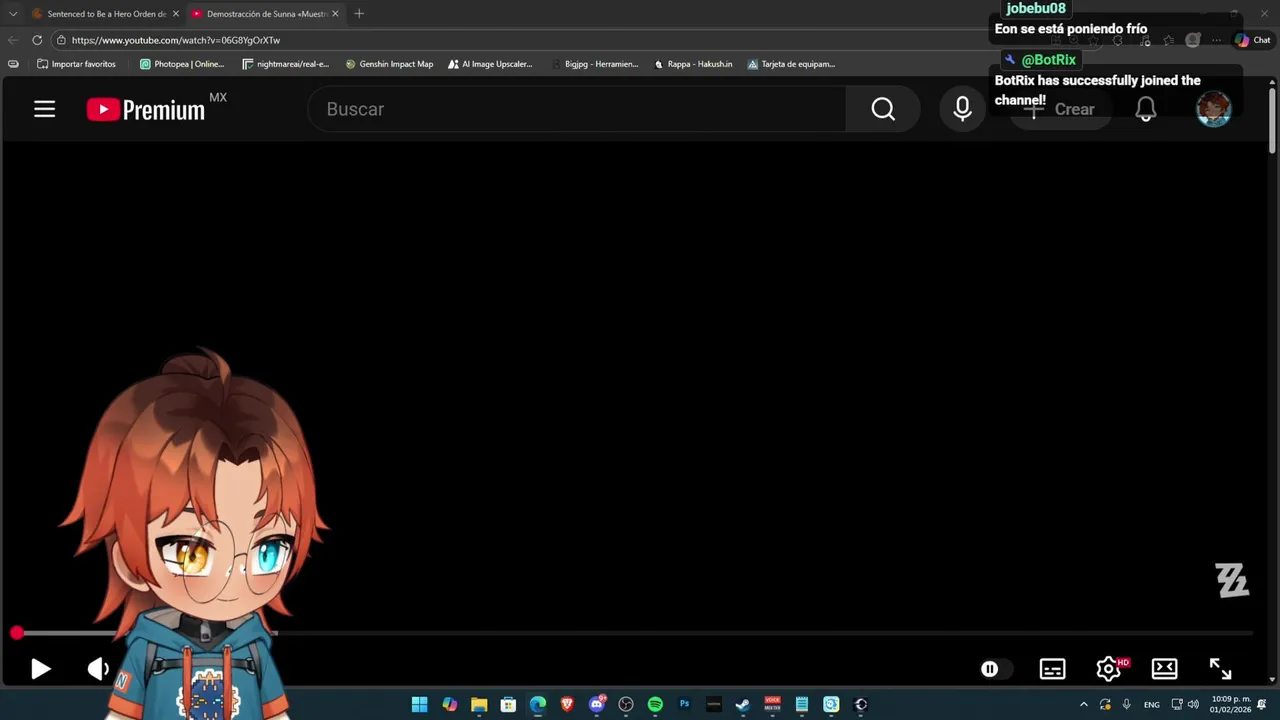Open the Photopea bookmark

pyautogui.click(x=182, y=64)
